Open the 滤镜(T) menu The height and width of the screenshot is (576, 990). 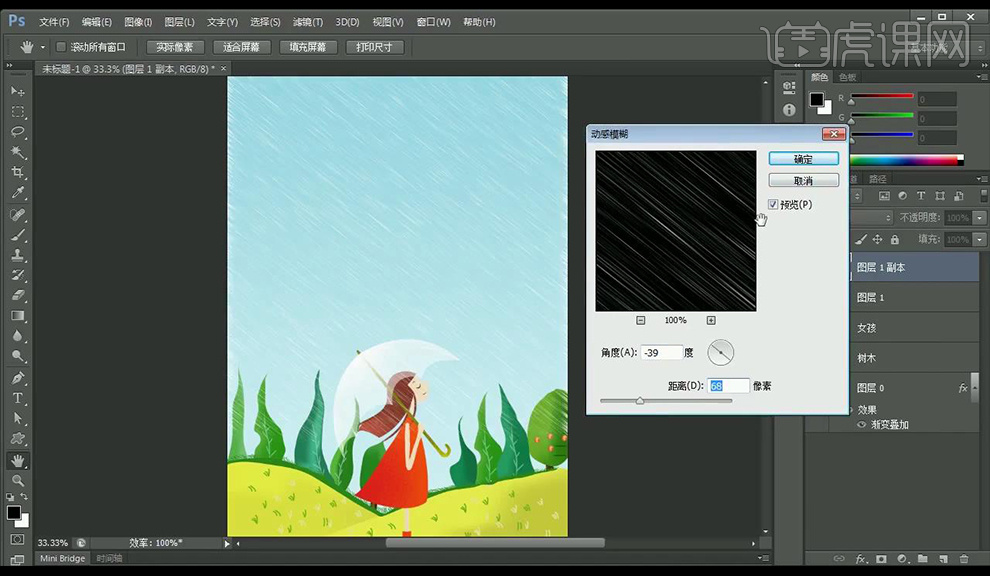tap(307, 22)
